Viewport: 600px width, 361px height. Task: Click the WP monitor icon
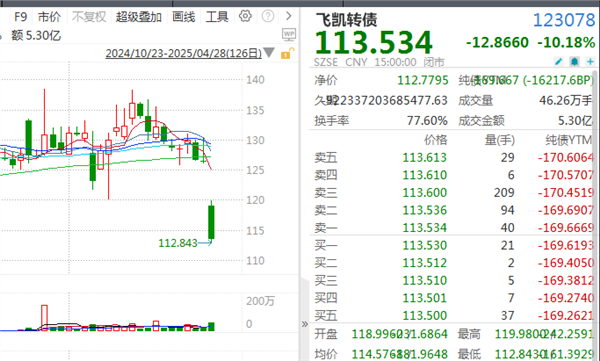289,35
